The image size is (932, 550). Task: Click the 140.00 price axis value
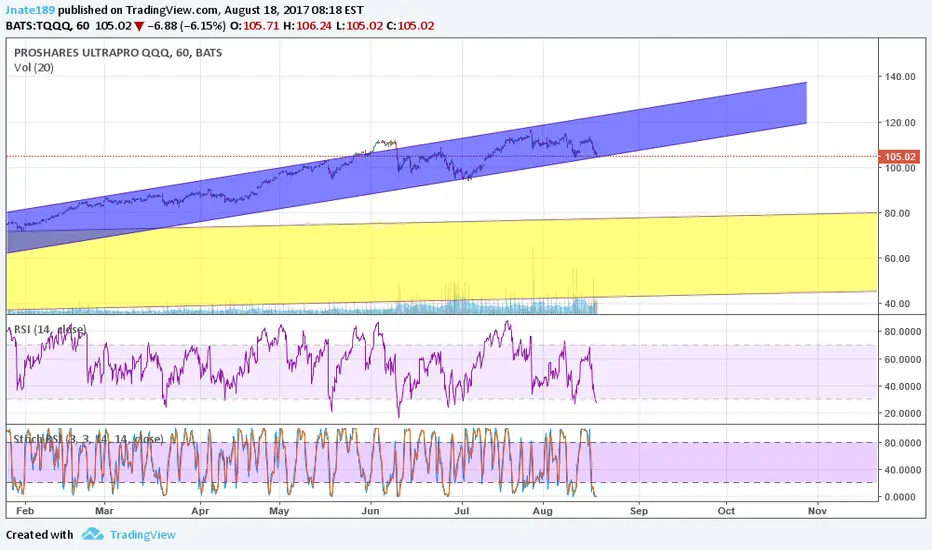tap(899, 77)
